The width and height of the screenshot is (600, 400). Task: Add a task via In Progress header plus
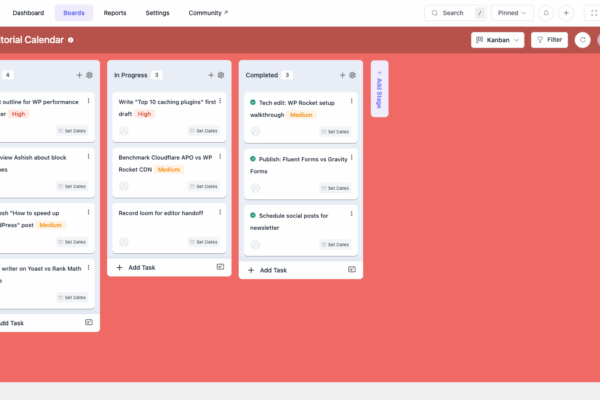(211, 75)
